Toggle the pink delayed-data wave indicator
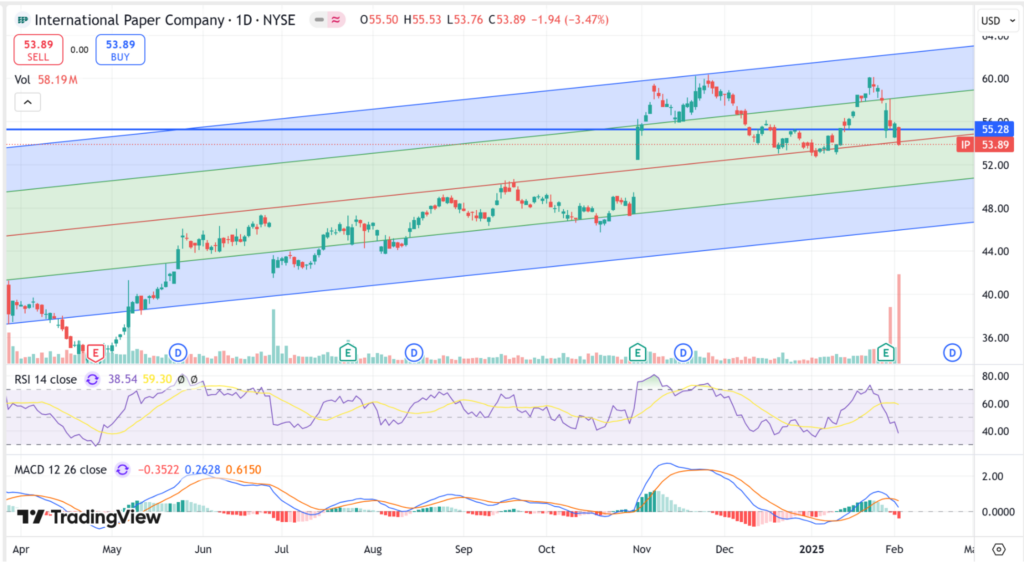Viewport: 1024px width, 562px height. pos(336,20)
